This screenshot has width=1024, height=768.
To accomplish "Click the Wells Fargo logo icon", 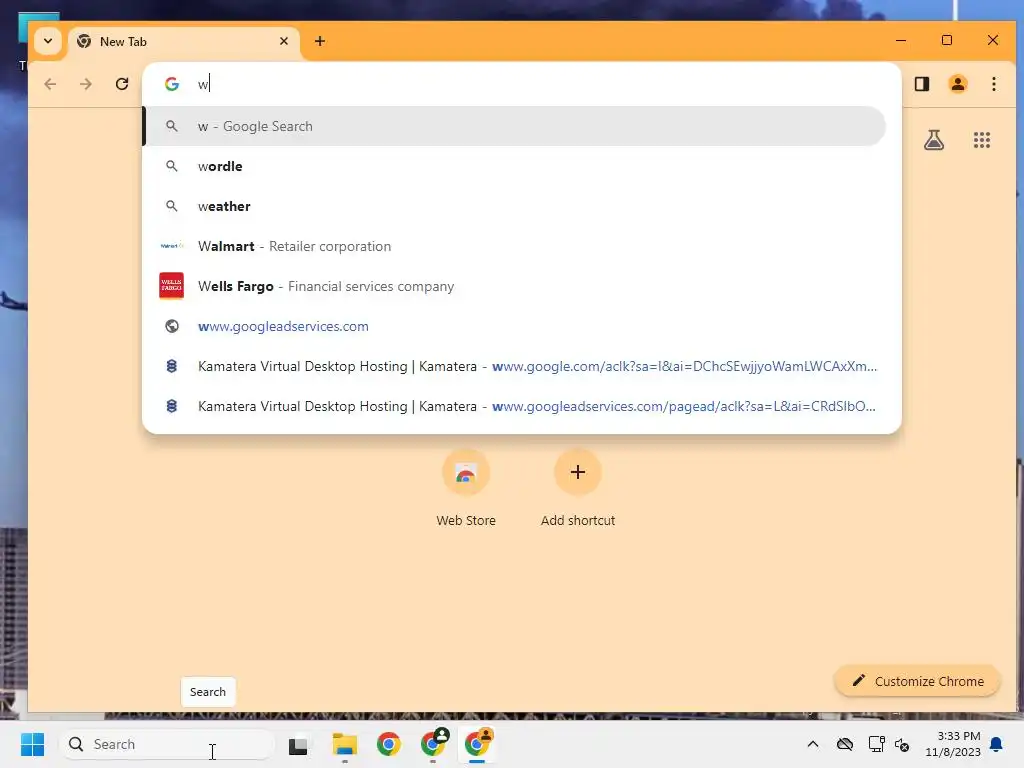I will coord(172,286).
